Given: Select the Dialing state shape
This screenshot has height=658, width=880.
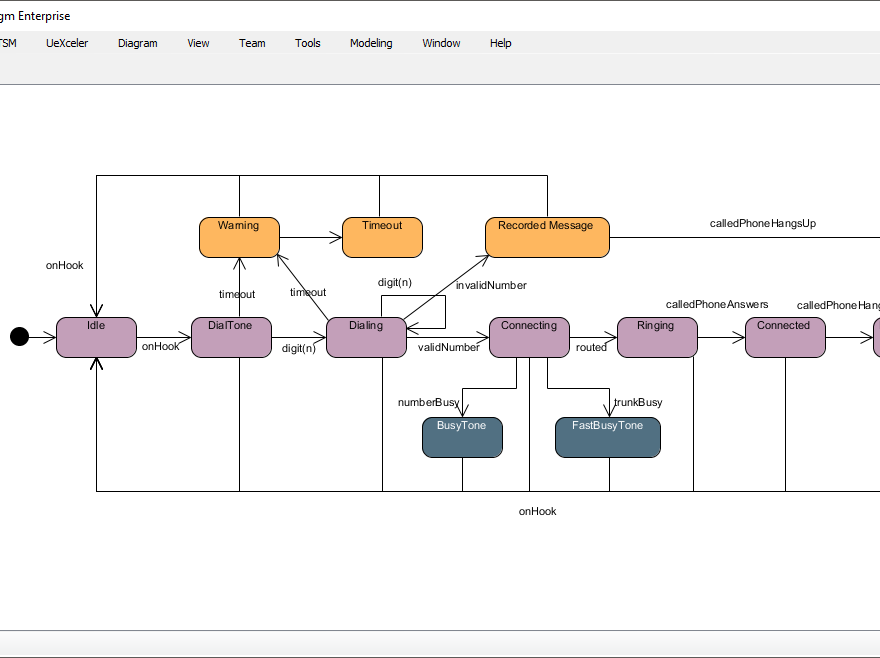Looking at the screenshot, I should coord(366,337).
